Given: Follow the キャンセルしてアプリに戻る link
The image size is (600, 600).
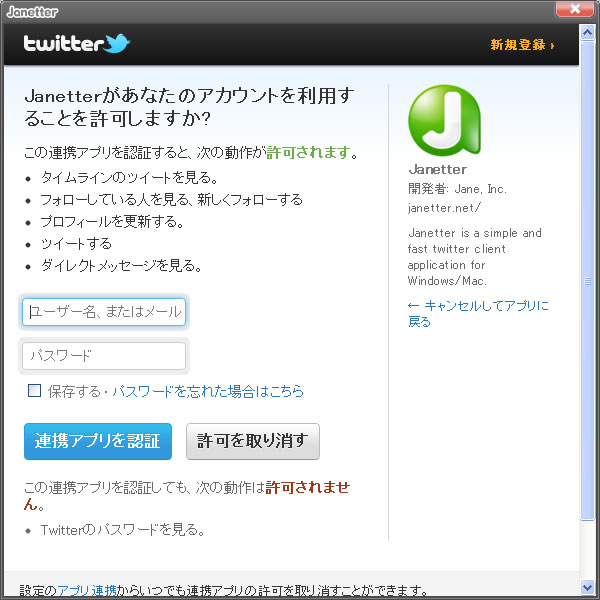Looking at the screenshot, I should click(478, 313).
